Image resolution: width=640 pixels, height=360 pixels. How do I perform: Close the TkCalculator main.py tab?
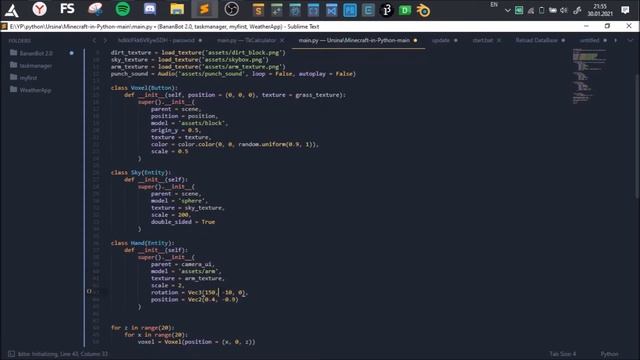(x=282, y=40)
